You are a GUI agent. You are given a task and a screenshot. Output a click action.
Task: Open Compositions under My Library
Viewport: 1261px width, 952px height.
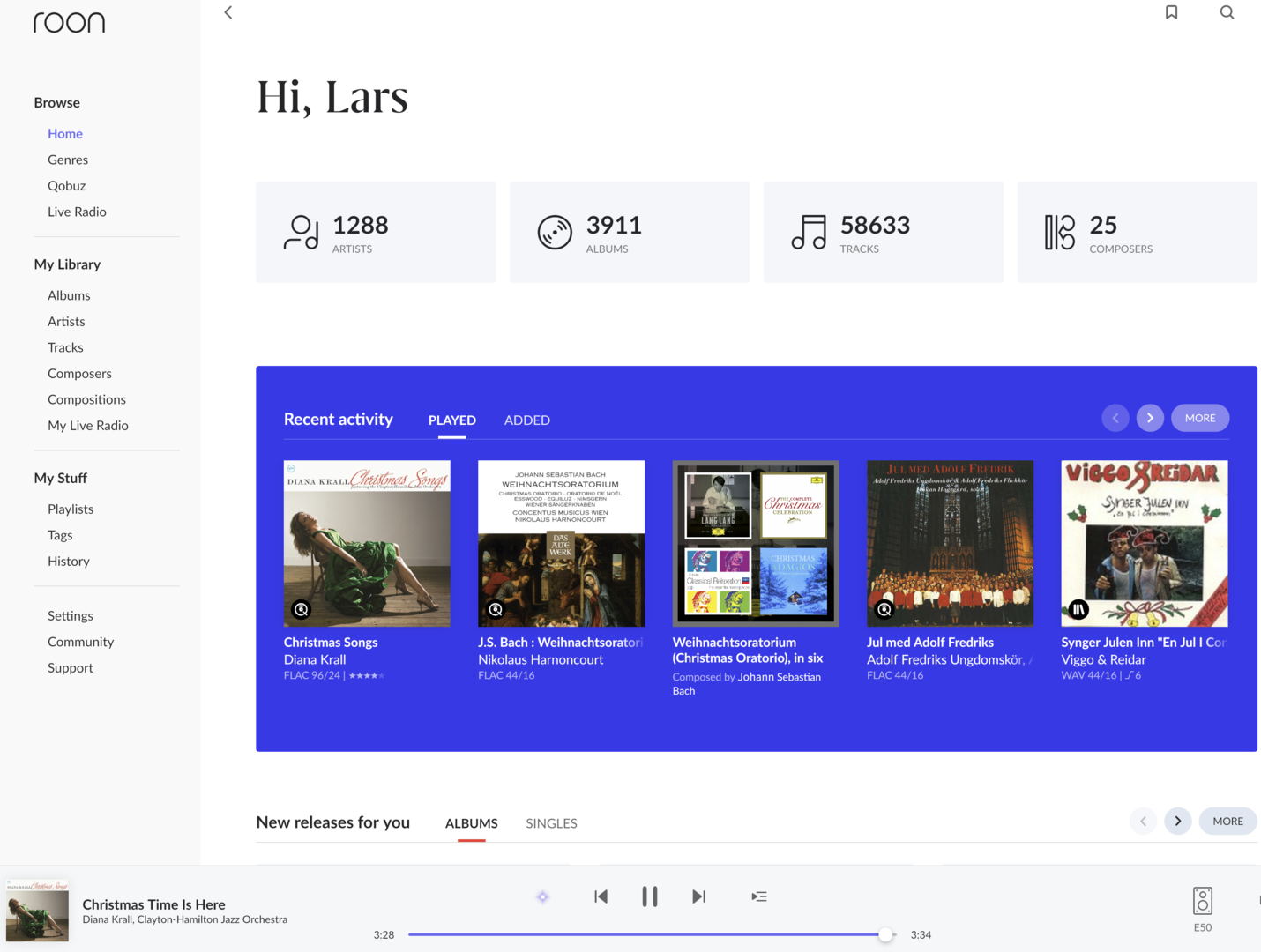[x=86, y=399]
